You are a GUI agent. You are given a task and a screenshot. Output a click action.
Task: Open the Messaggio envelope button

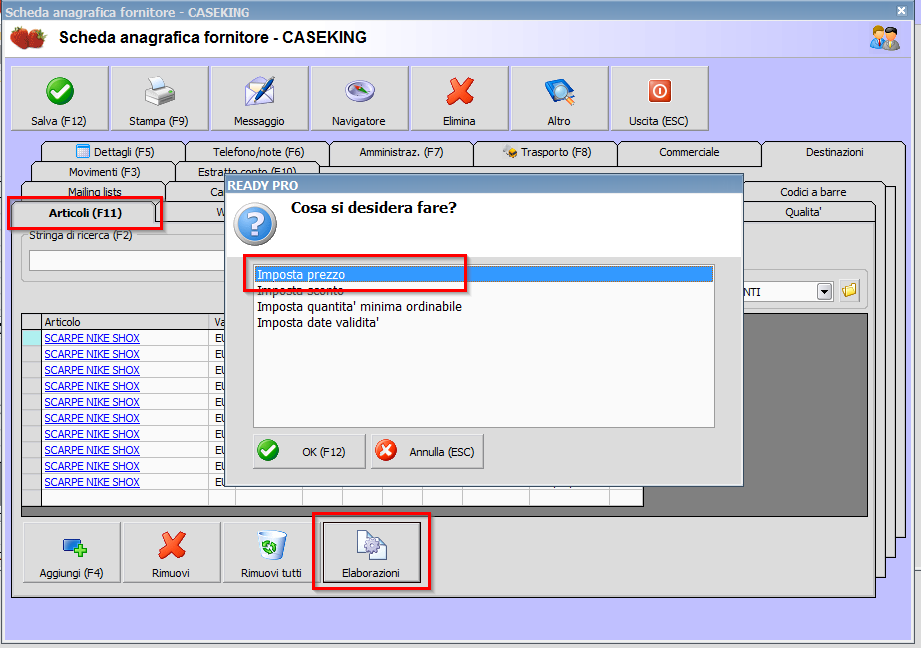click(x=259, y=98)
